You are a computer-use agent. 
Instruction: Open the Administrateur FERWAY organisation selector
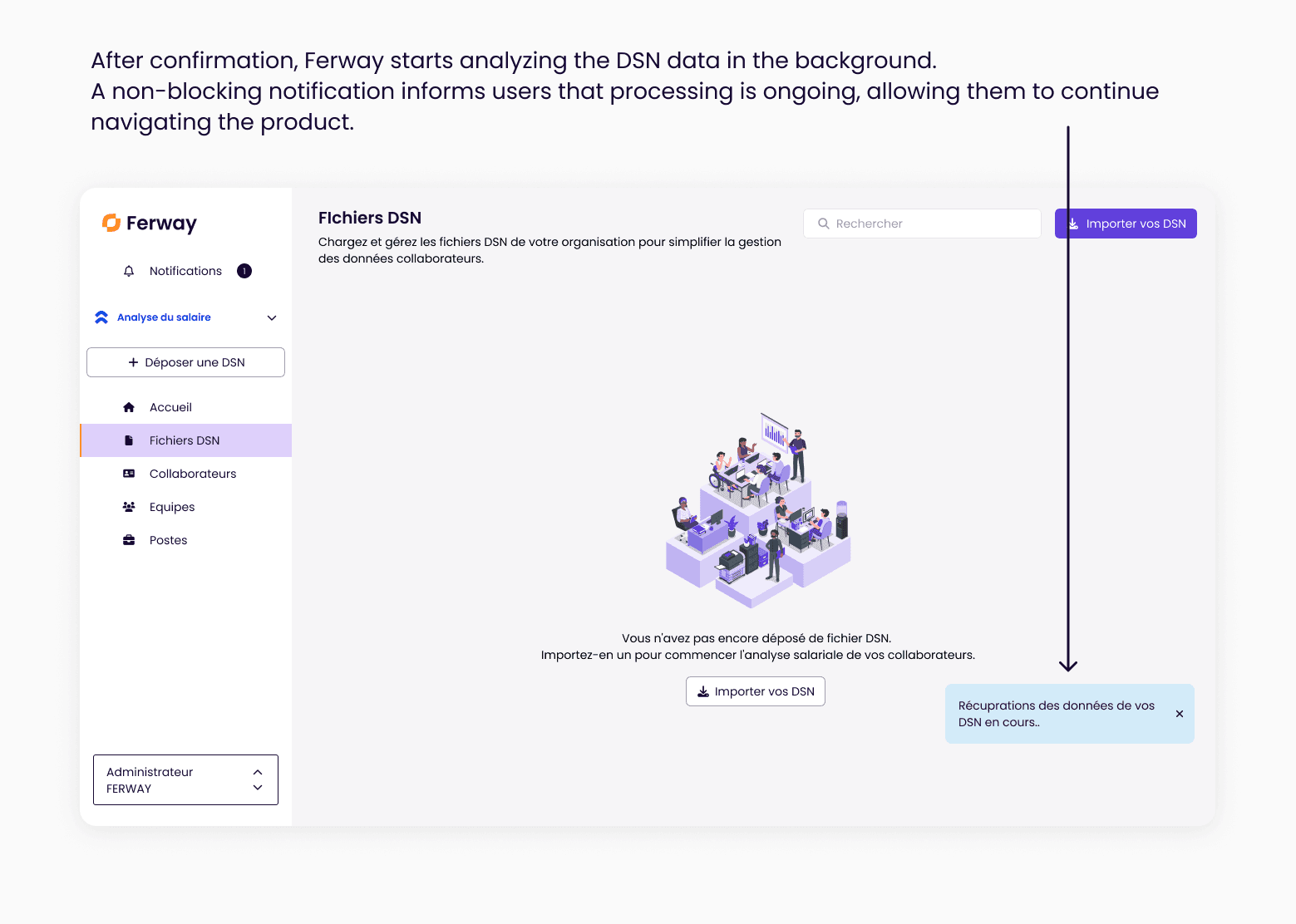tap(185, 779)
